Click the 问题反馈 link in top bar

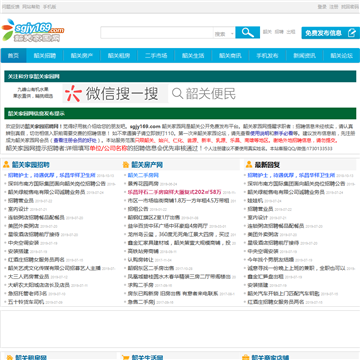point(11,7)
